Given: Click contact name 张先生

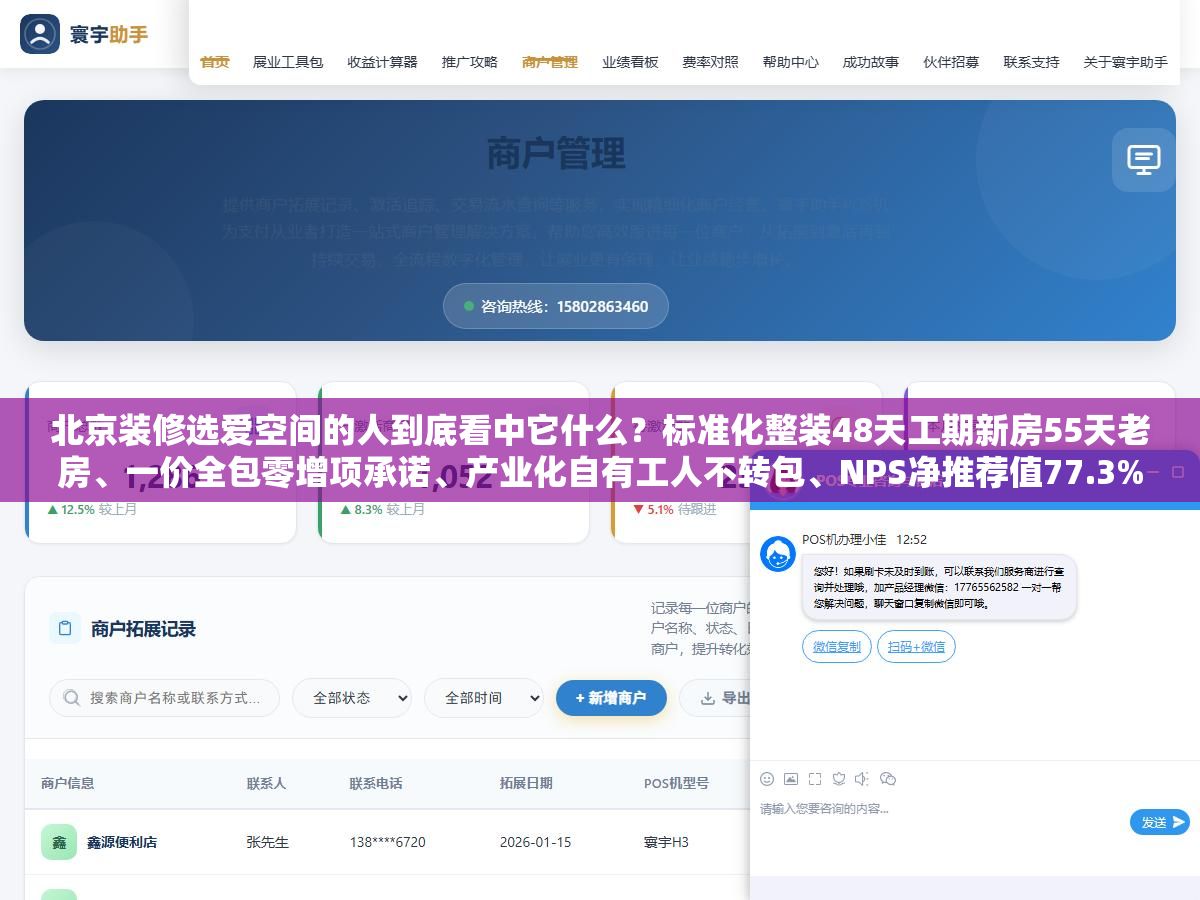Looking at the screenshot, I should tap(267, 842).
